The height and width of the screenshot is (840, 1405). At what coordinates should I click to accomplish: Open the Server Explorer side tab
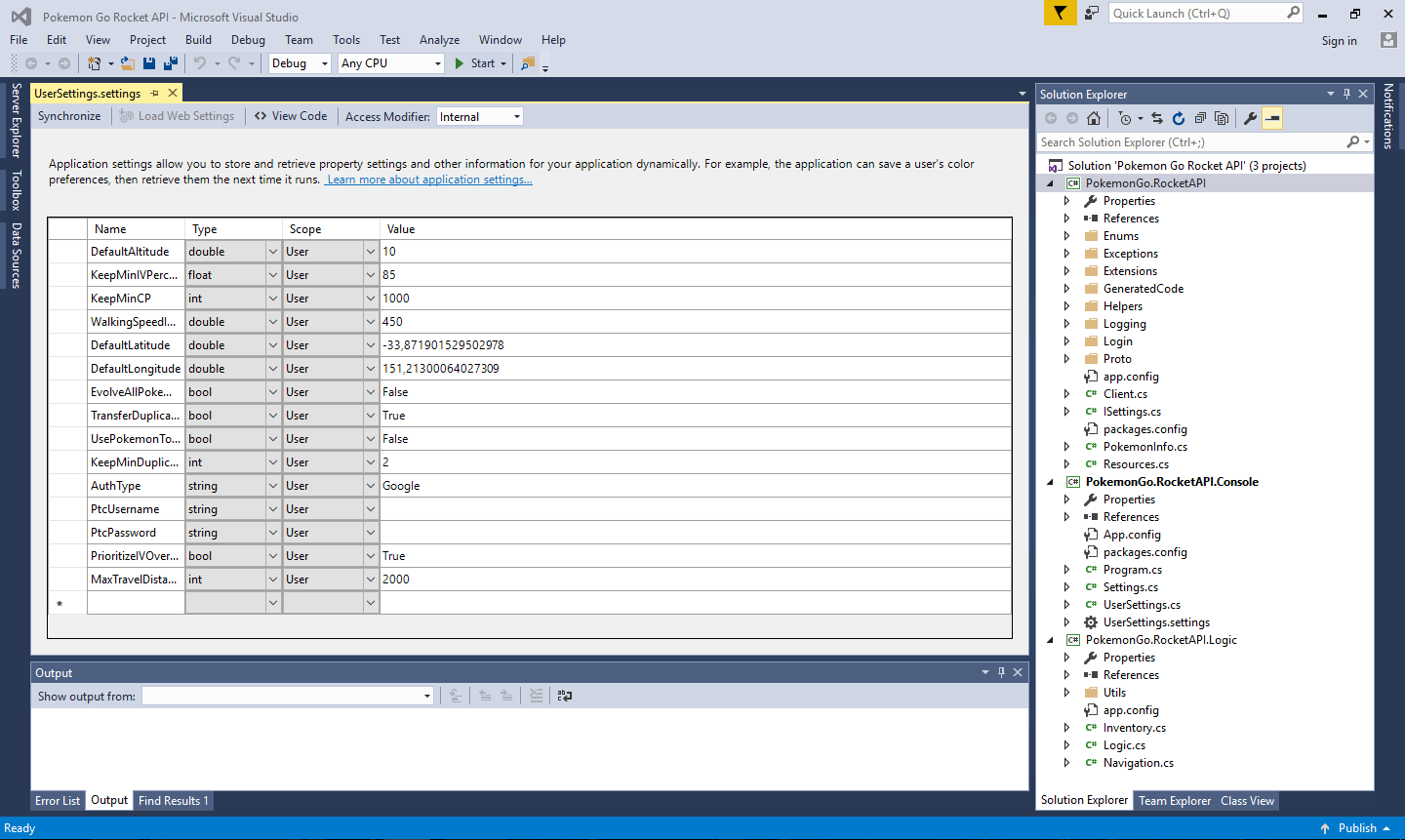click(16, 121)
